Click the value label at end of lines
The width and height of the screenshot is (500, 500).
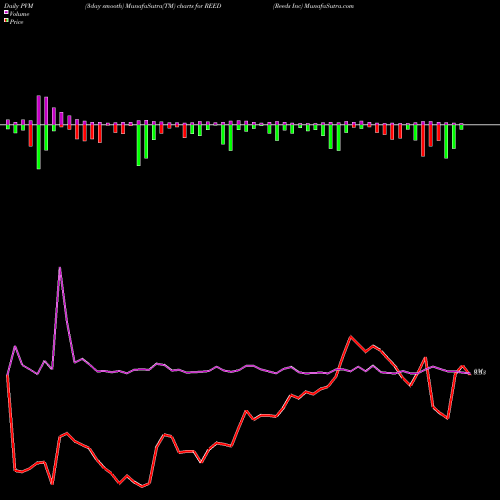[x=480, y=372]
